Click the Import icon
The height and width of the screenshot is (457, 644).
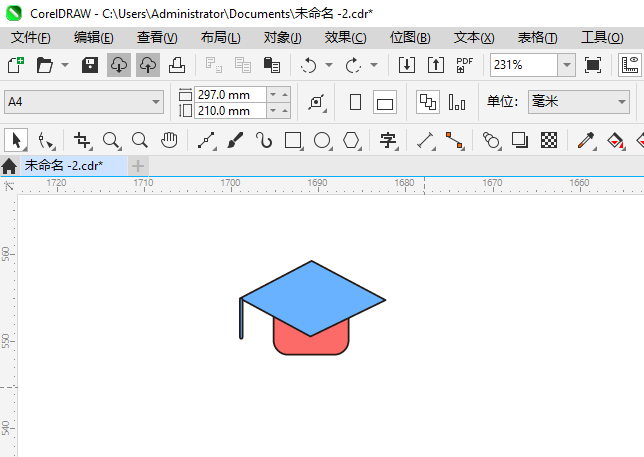(407, 65)
